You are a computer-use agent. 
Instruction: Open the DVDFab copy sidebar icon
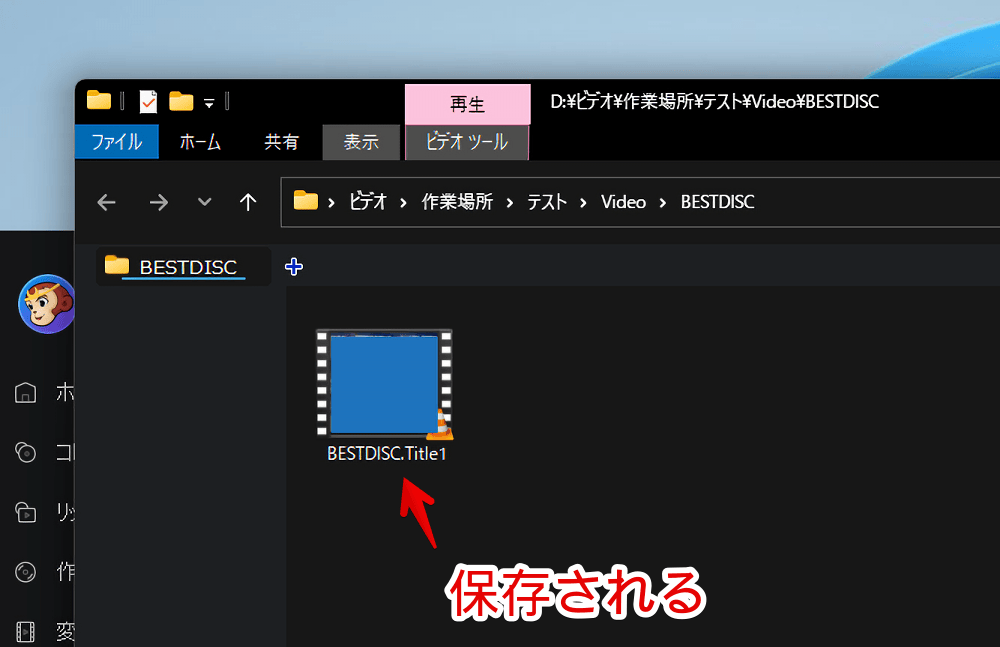tap(26, 452)
